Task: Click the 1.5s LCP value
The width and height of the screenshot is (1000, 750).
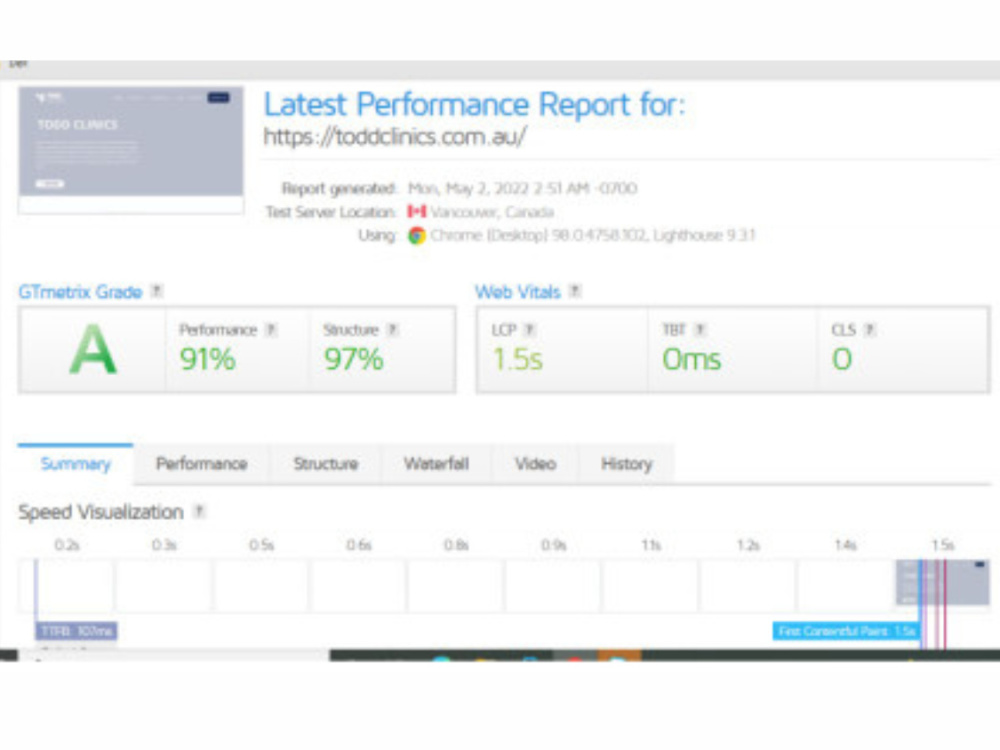Action: (517, 359)
